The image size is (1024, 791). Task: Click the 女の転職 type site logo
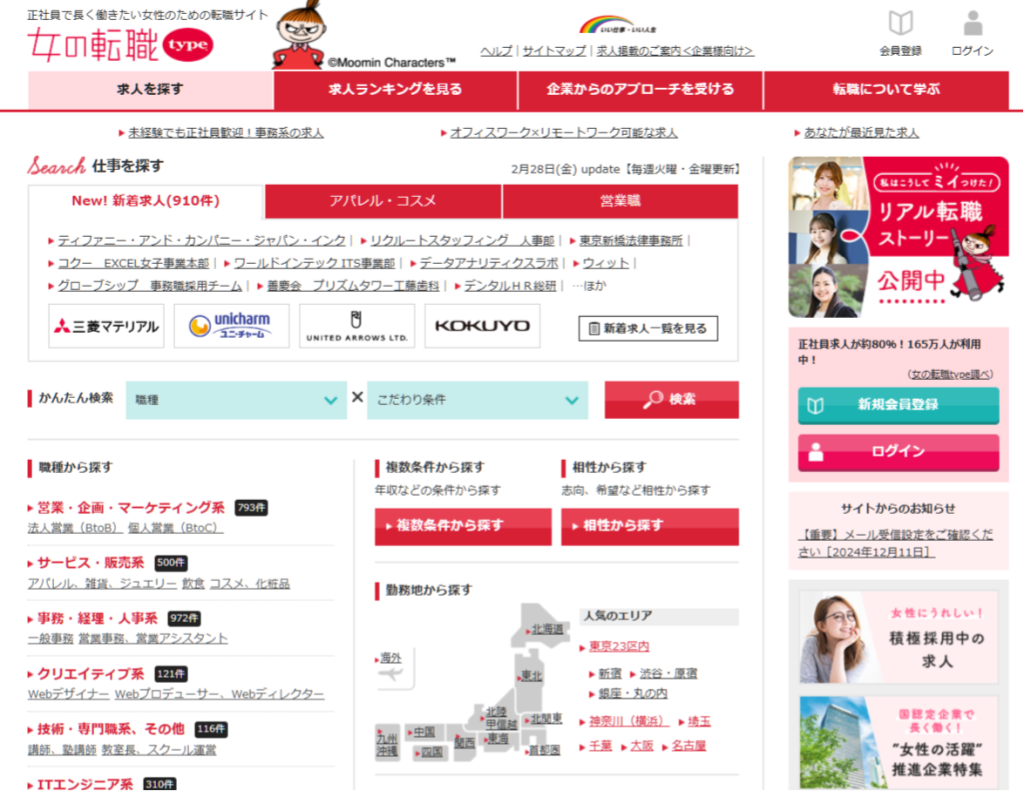point(120,45)
